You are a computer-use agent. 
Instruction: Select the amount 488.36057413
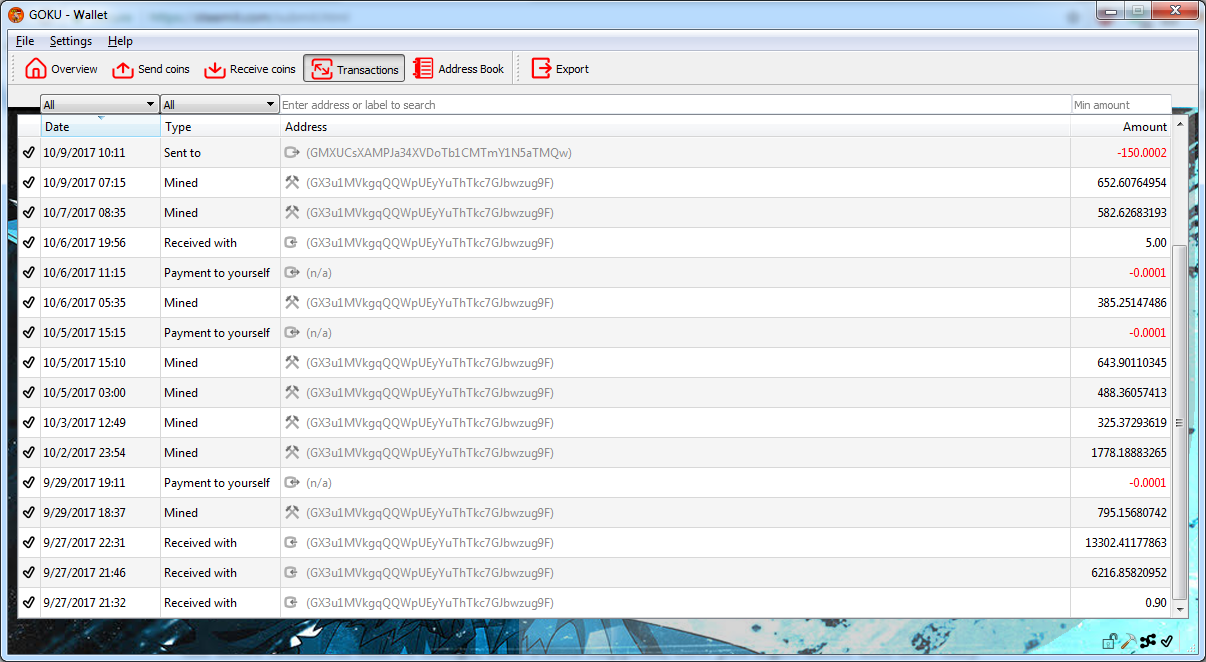point(1132,393)
